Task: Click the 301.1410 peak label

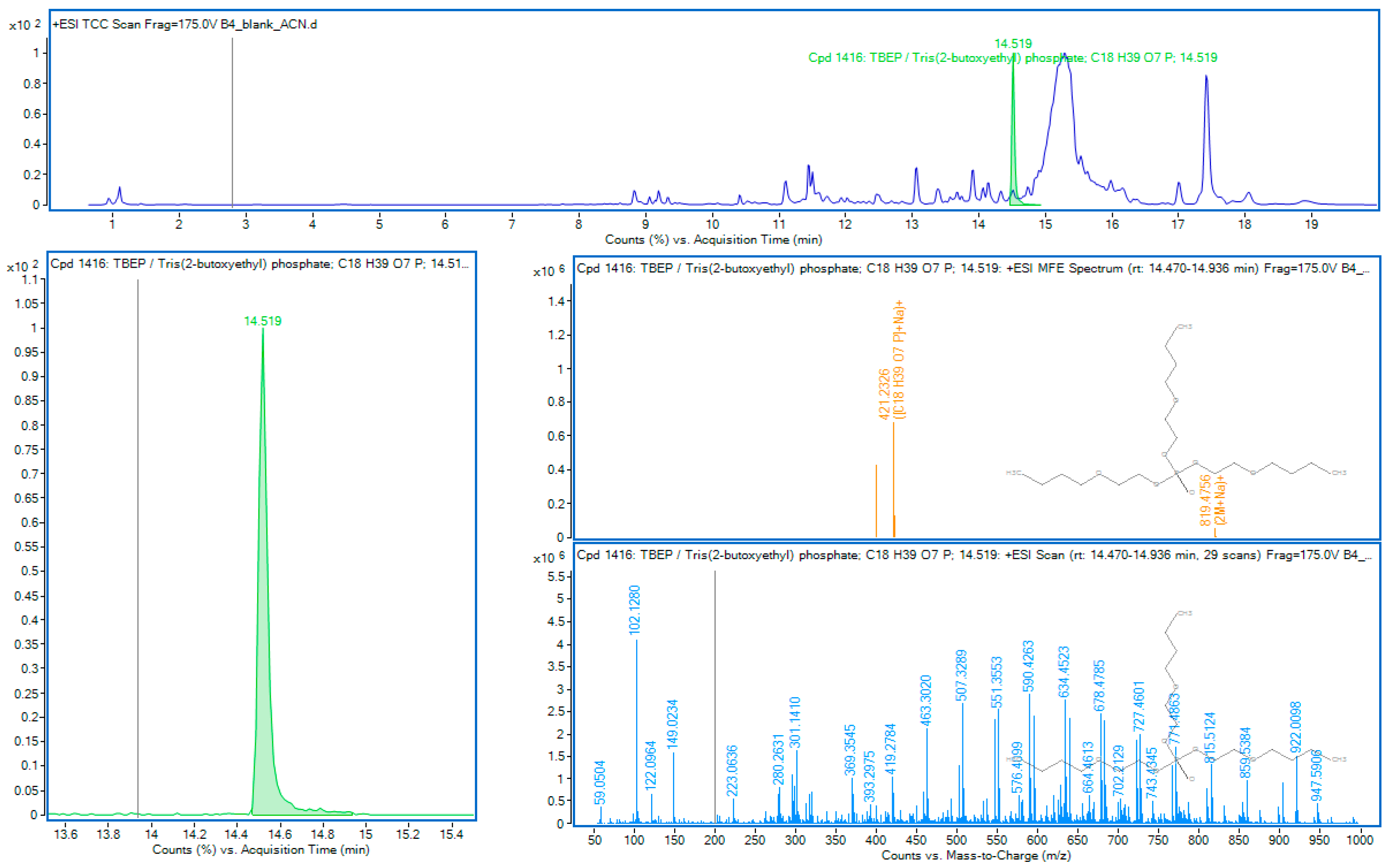Action: (795, 722)
